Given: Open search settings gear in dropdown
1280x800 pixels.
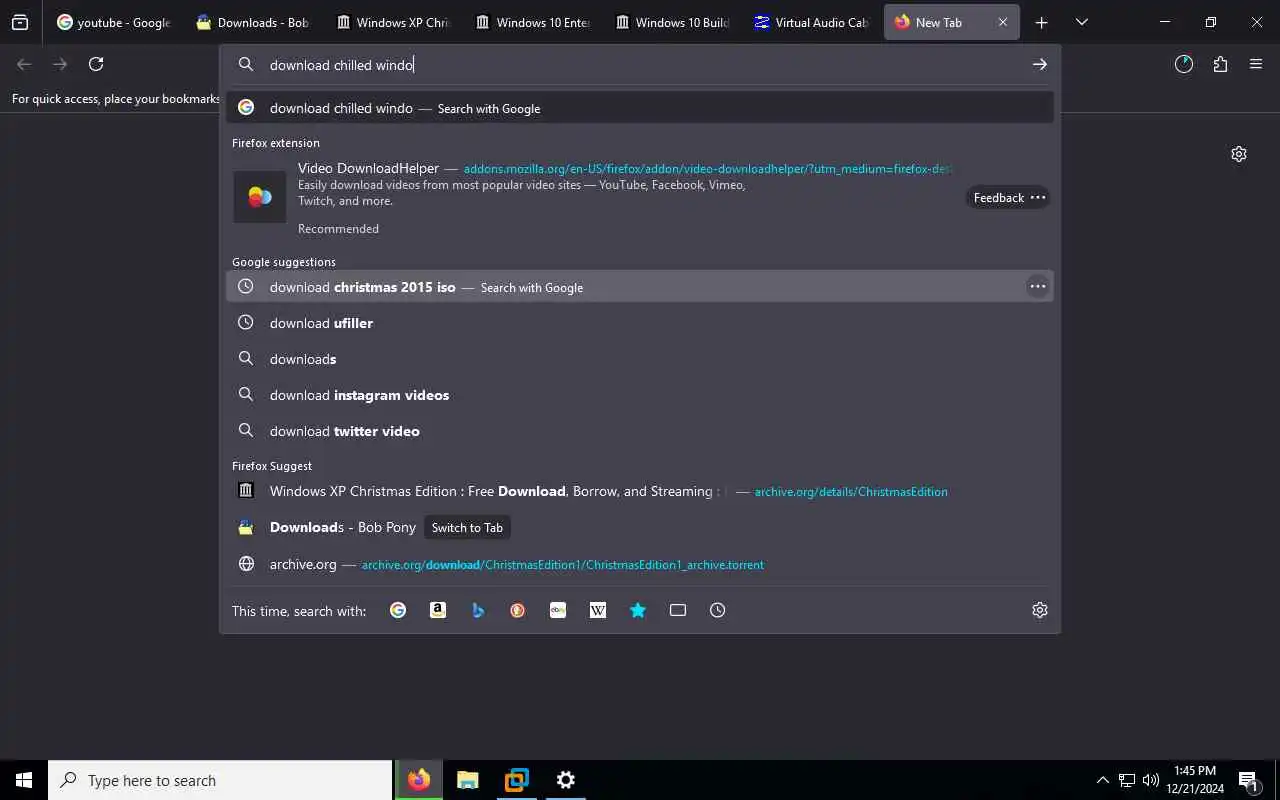Looking at the screenshot, I should [1040, 610].
